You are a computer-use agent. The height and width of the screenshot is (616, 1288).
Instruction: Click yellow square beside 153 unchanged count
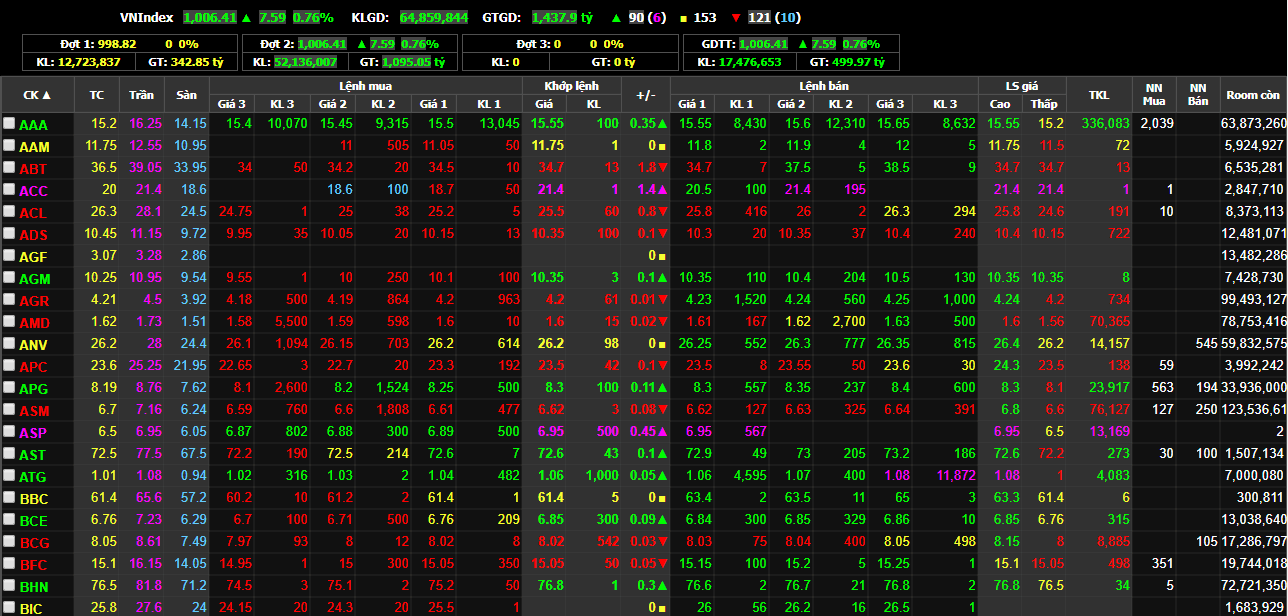pos(683,18)
